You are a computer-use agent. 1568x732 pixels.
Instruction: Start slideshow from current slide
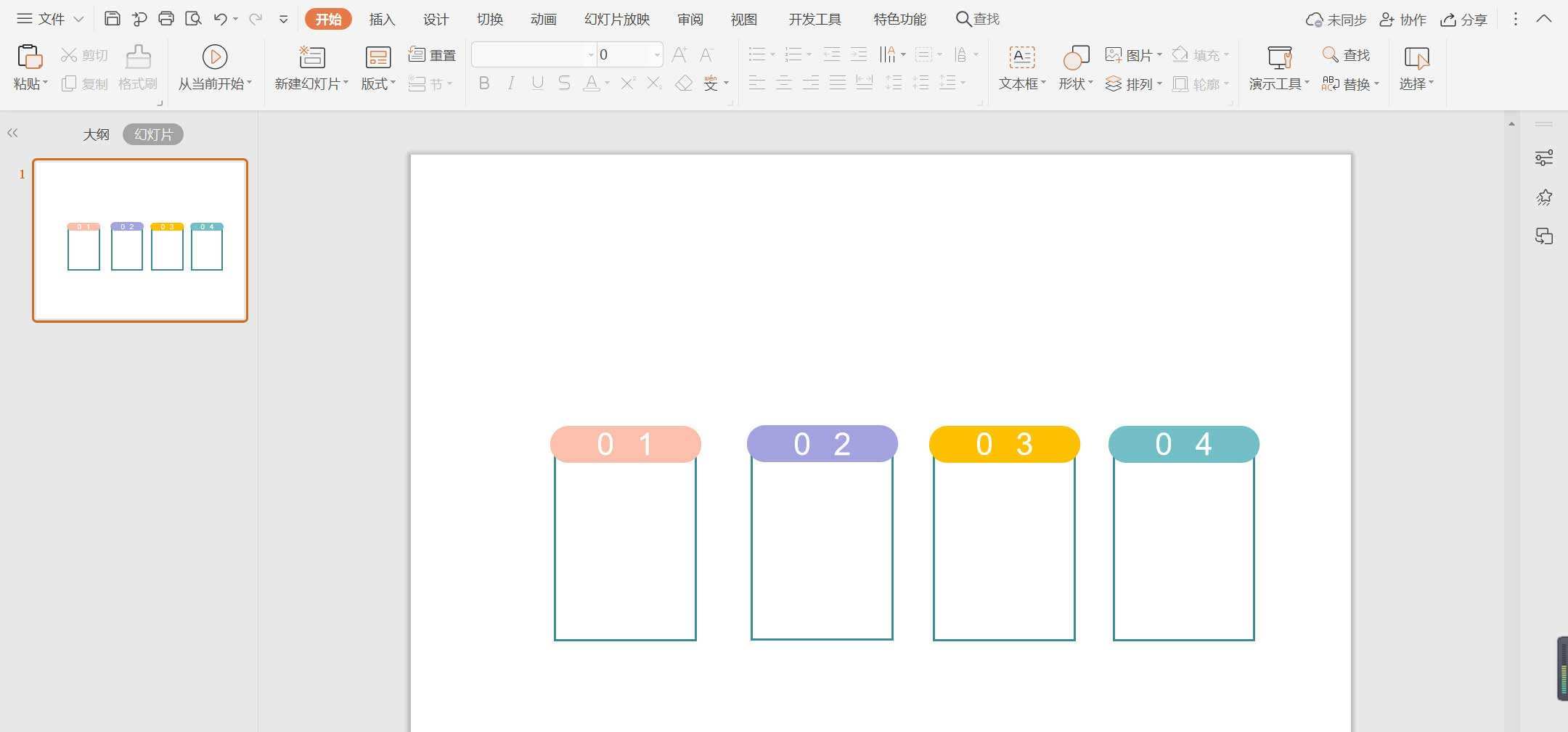[x=214, y=57]
